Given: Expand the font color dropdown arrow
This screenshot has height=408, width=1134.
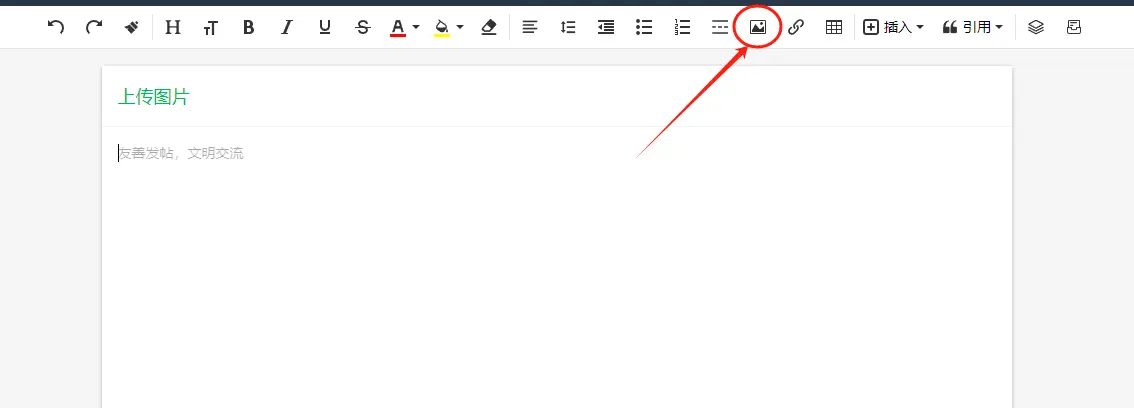Looking at the screenshot, I should [416, 28].
